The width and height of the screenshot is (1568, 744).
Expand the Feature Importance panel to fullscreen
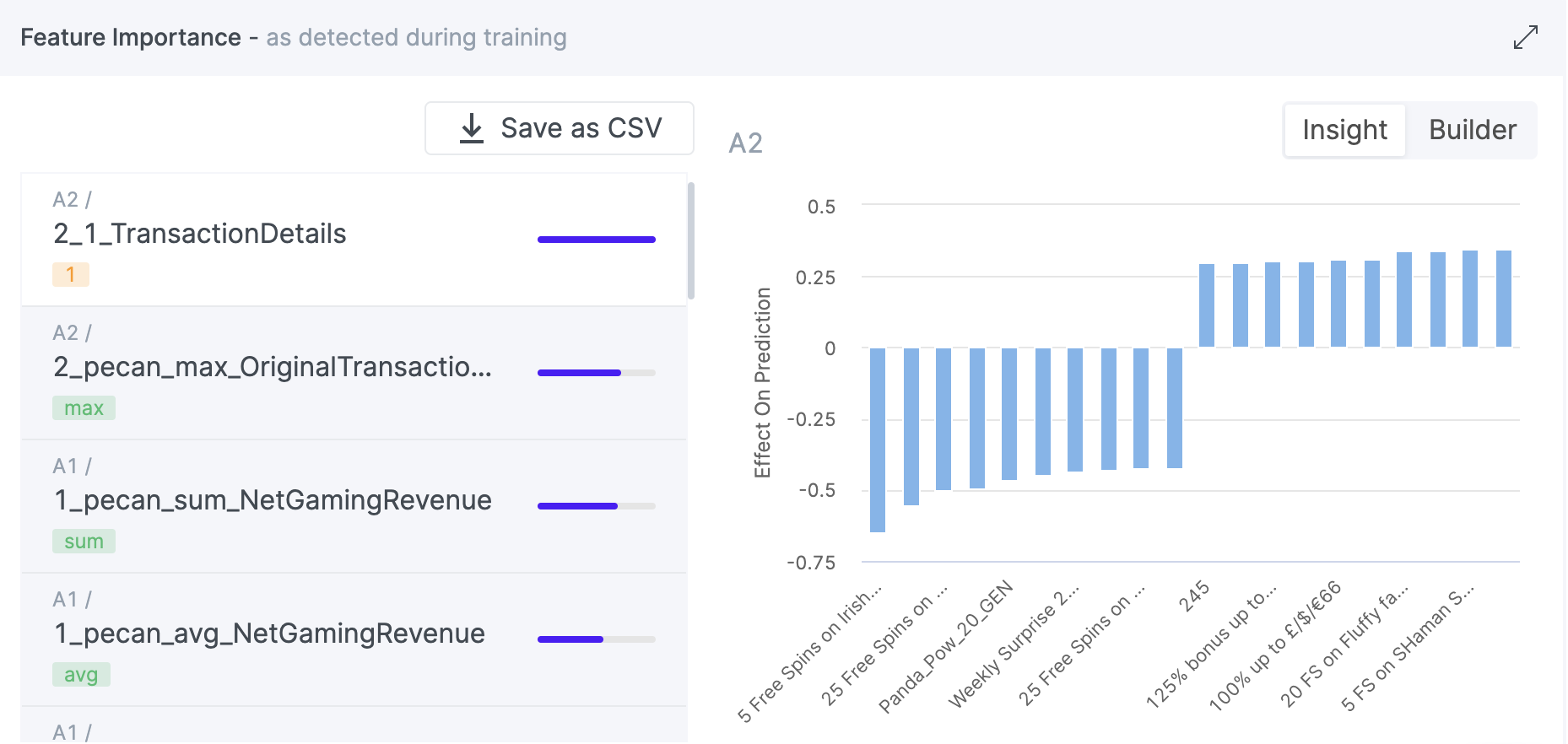[x=1525, y=37]
